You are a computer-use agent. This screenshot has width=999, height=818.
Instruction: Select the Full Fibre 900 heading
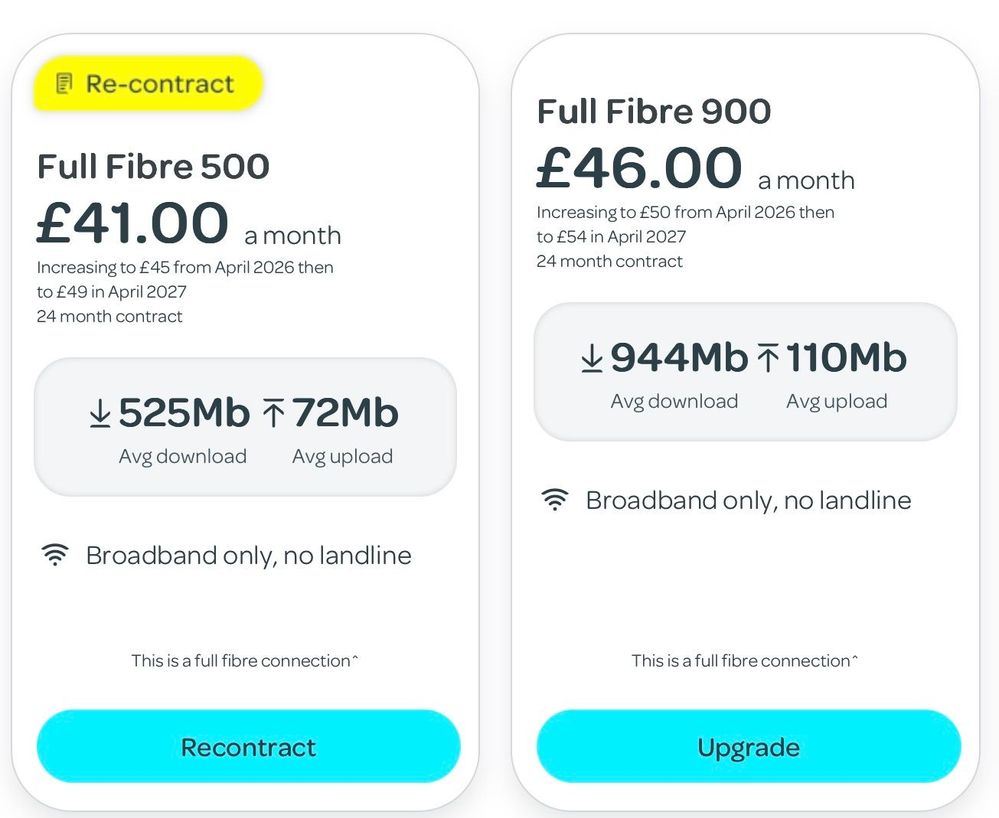653,111
